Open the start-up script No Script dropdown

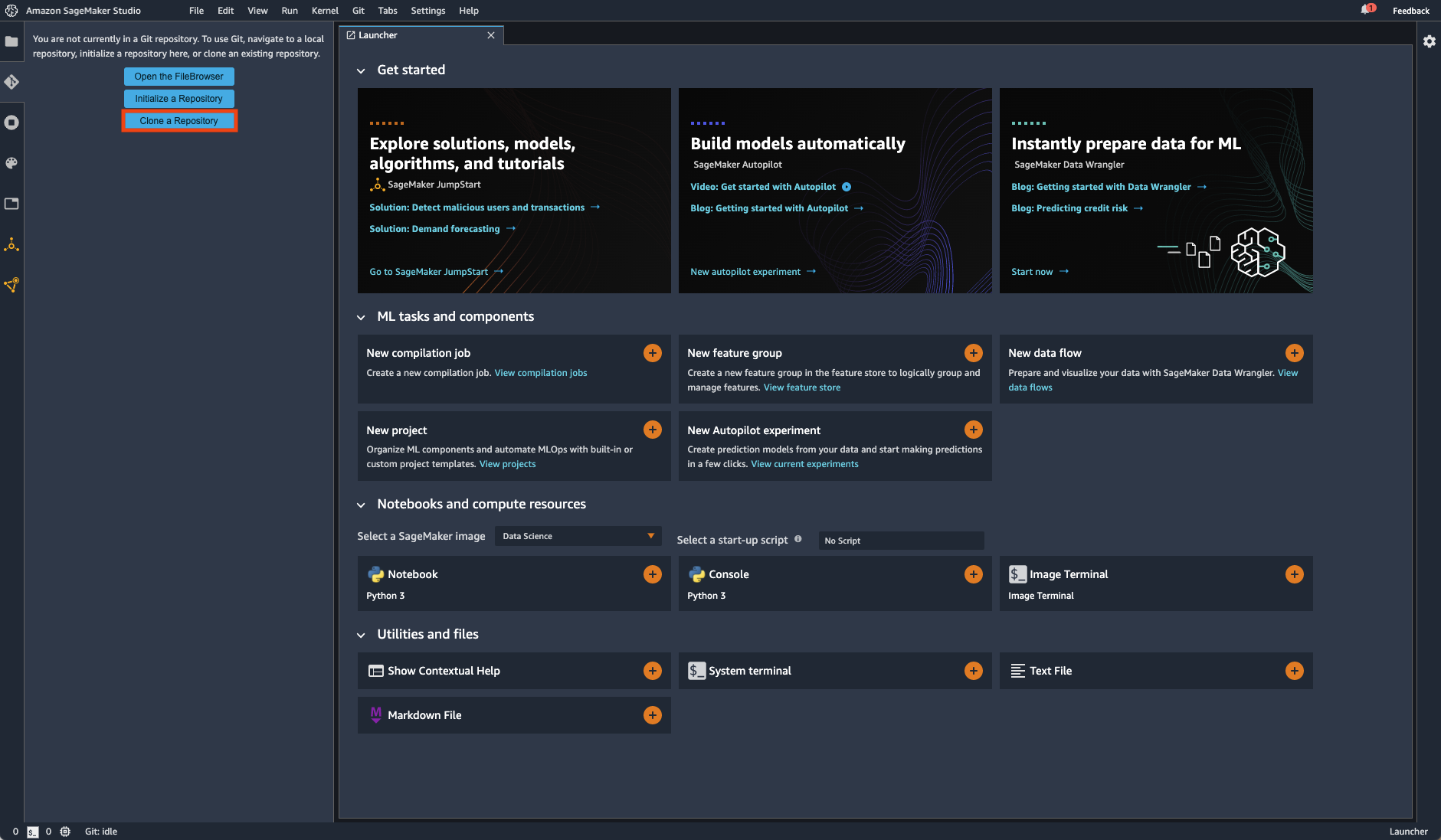click(x=901, y=541)
